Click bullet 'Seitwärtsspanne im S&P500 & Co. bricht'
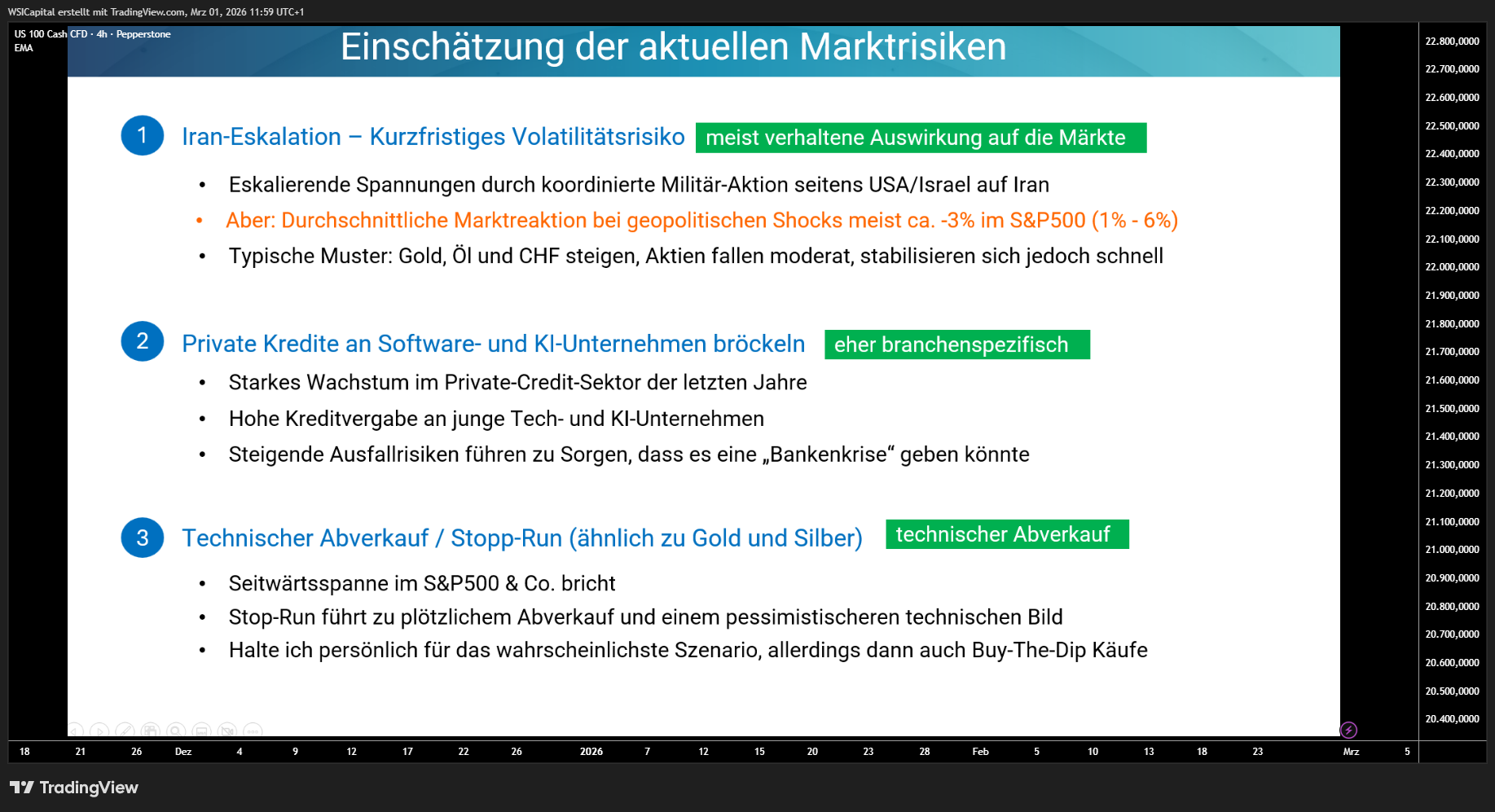 click(x=422, y=583)
